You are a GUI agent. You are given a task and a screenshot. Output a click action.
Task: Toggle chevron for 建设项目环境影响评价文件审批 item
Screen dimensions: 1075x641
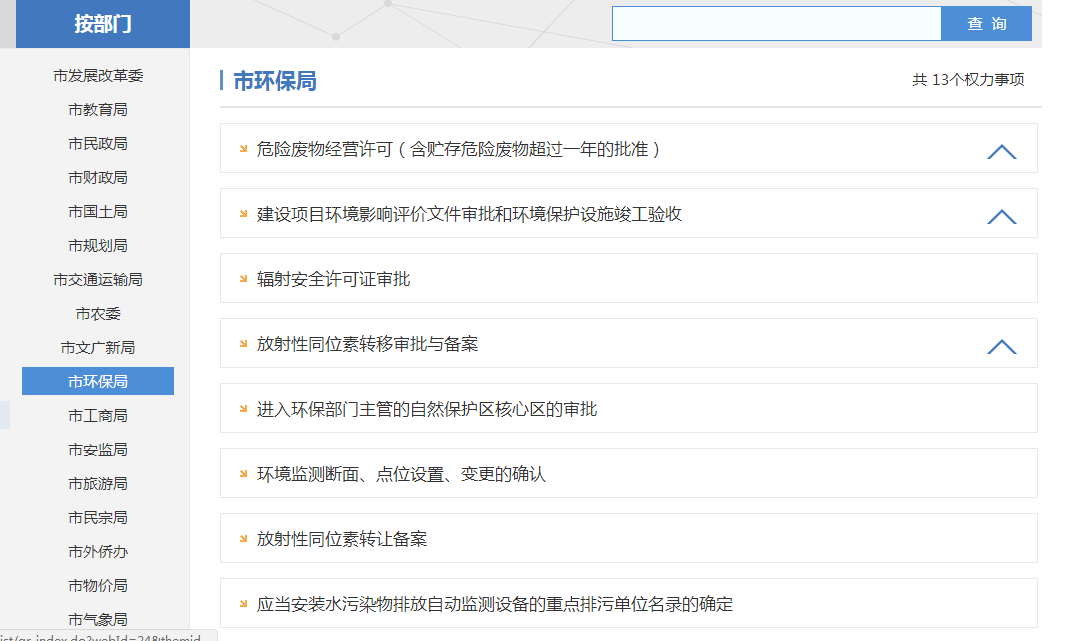click(x=1001, y=216)
